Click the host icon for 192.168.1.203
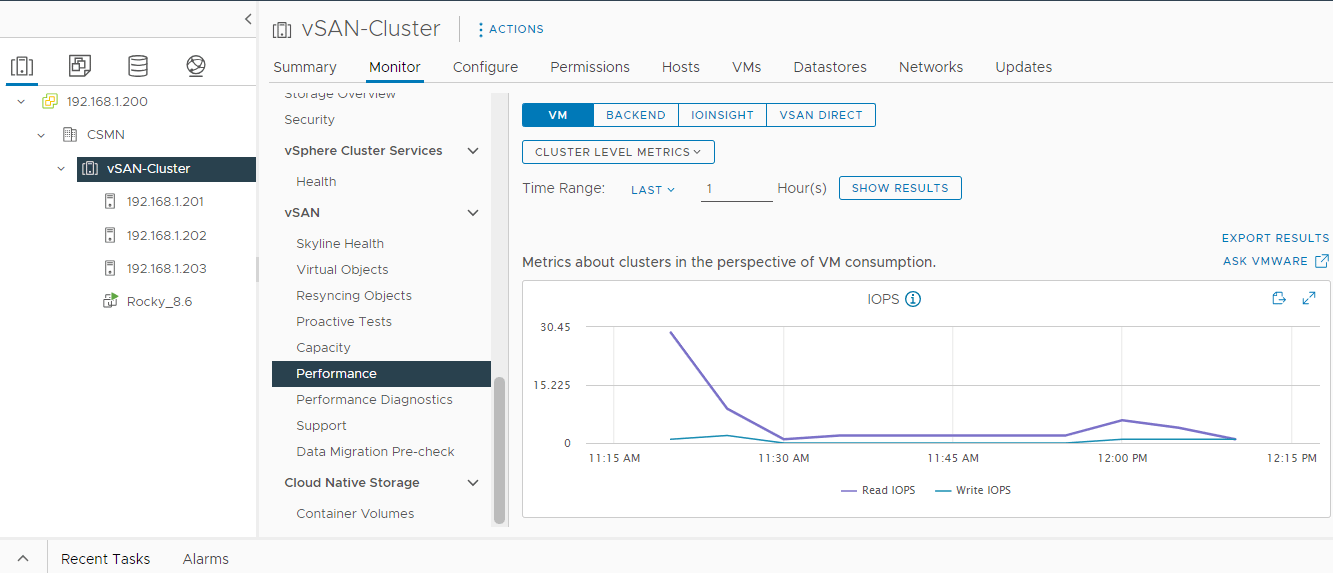 pyautogui.click(x=110, y=268)
